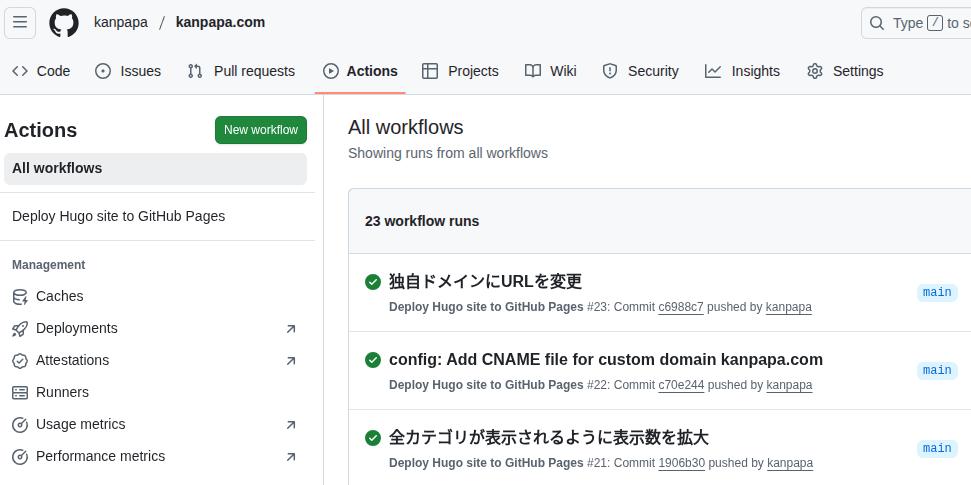The height and width of the screenshot is (485, 971).
Task: Click external-link arrow next to Usage metrics
Action: pos(291,425)
